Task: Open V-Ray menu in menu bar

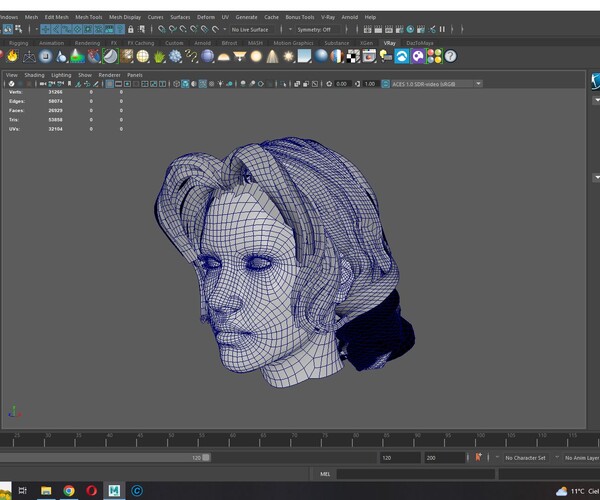Action: tap(328, 17)
